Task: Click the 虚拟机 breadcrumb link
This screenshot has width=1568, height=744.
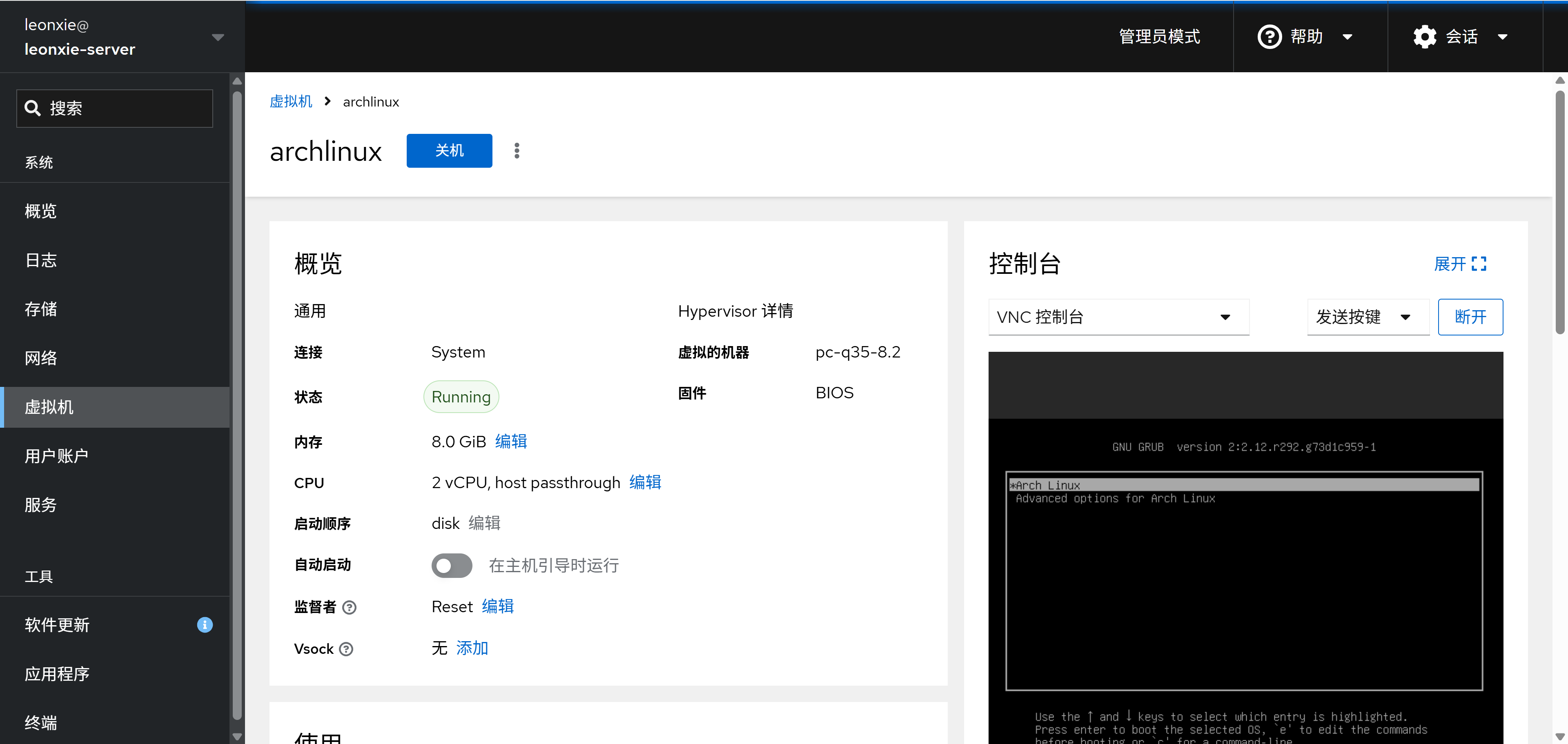Action: pos(291,102)
